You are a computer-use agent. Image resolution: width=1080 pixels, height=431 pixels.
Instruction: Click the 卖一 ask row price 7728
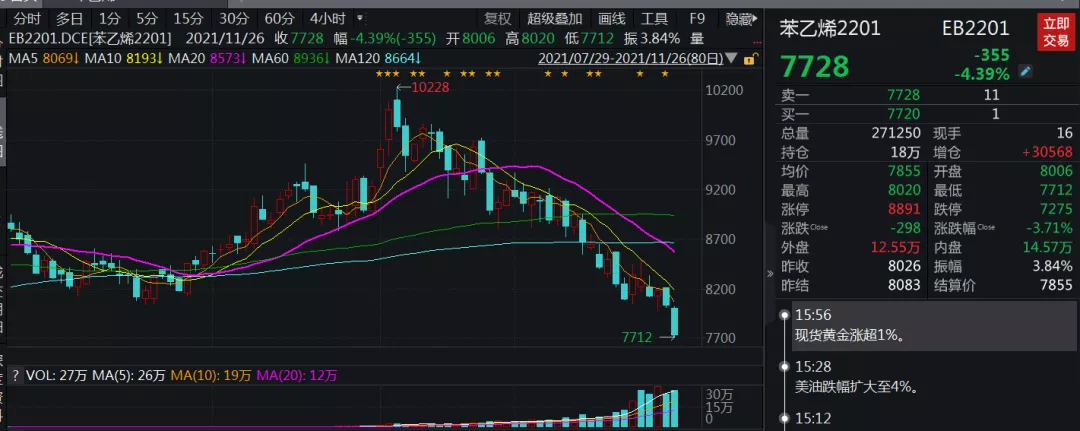coord(903,96)
